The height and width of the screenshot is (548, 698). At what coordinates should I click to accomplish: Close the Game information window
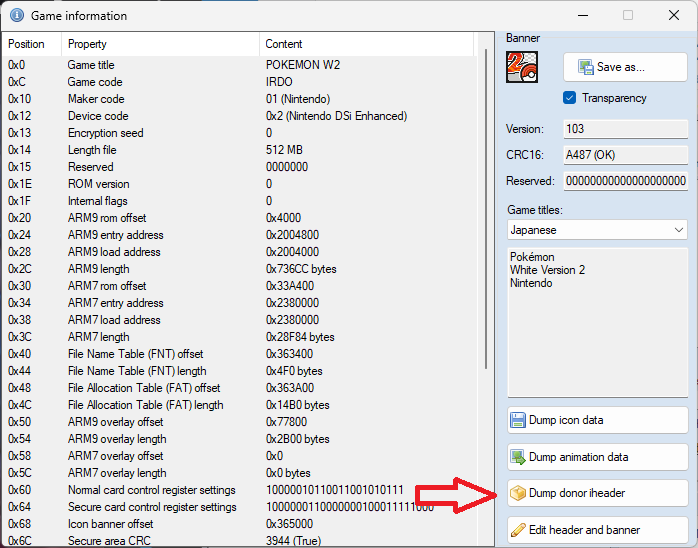[x=674, y=15]
